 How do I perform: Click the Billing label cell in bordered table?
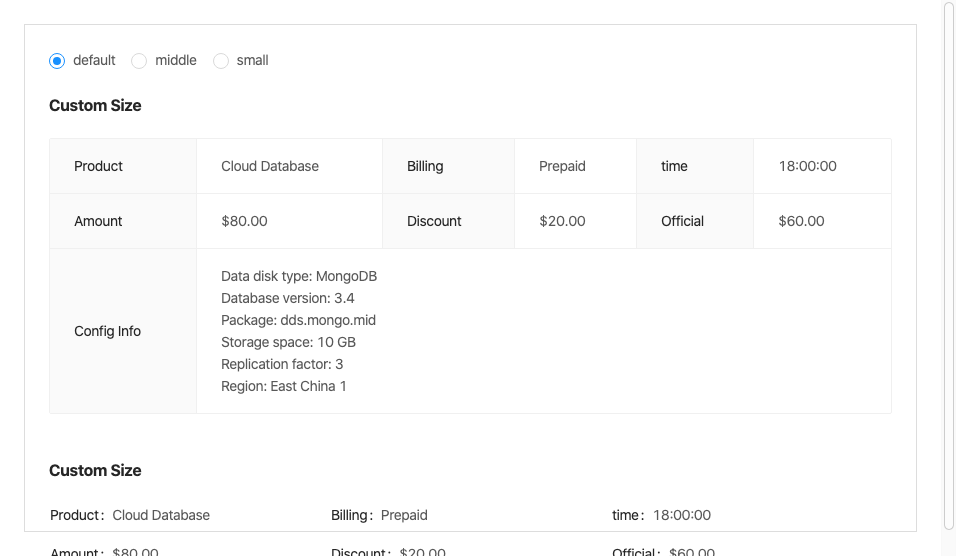tap(425, 166)
